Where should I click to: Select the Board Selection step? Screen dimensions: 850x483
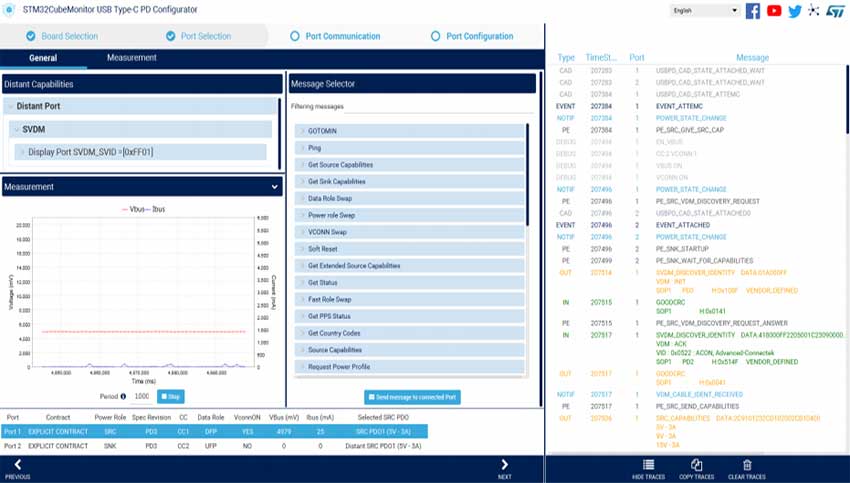[62, 36]
